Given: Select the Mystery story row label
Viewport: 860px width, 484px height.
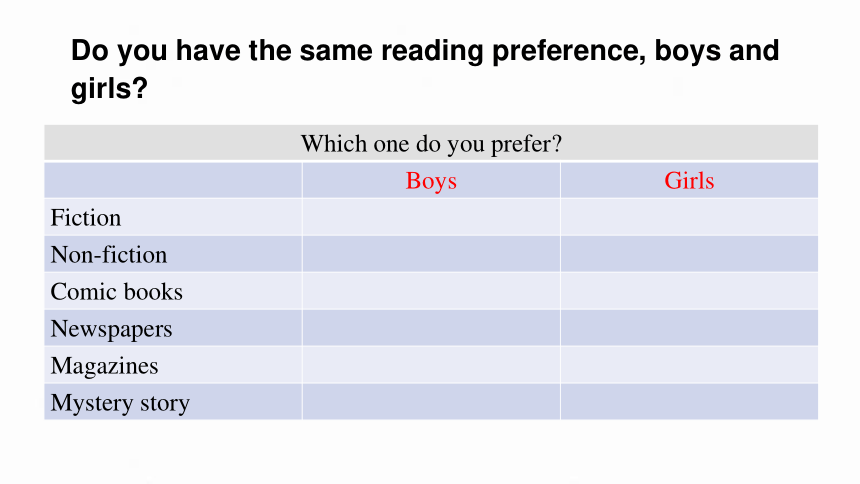Looking at the screenshot, I should pos(120,403).
